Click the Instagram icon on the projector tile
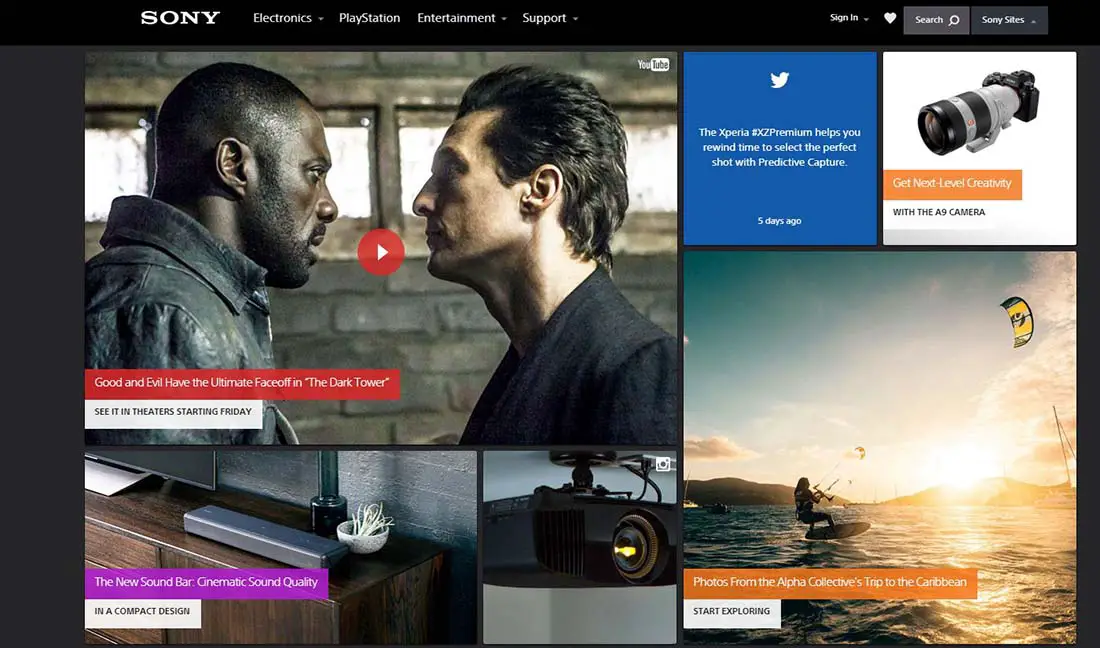1100x648 pixels. click(663, 464)
